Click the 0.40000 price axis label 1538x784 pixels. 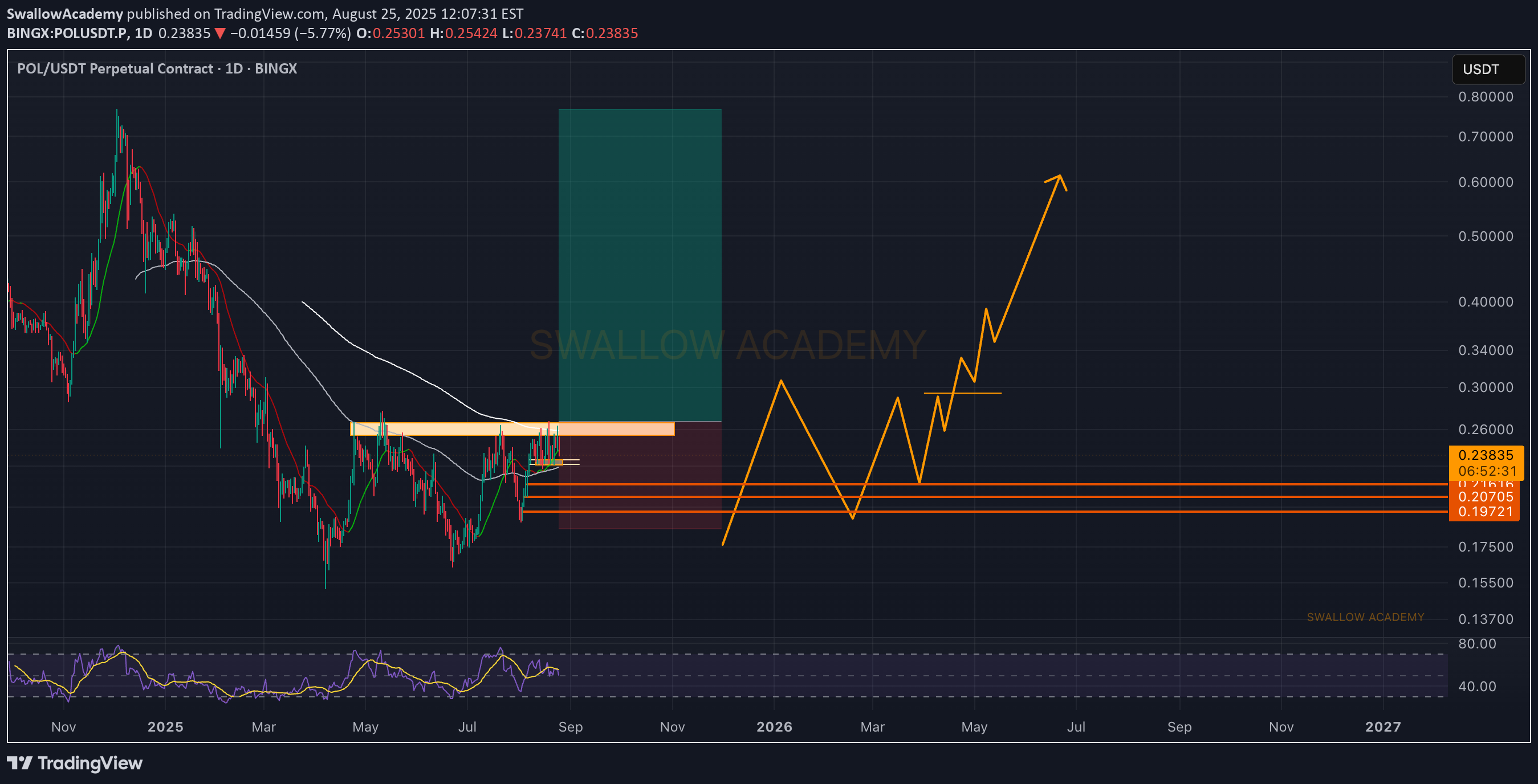pos(1486,302)
